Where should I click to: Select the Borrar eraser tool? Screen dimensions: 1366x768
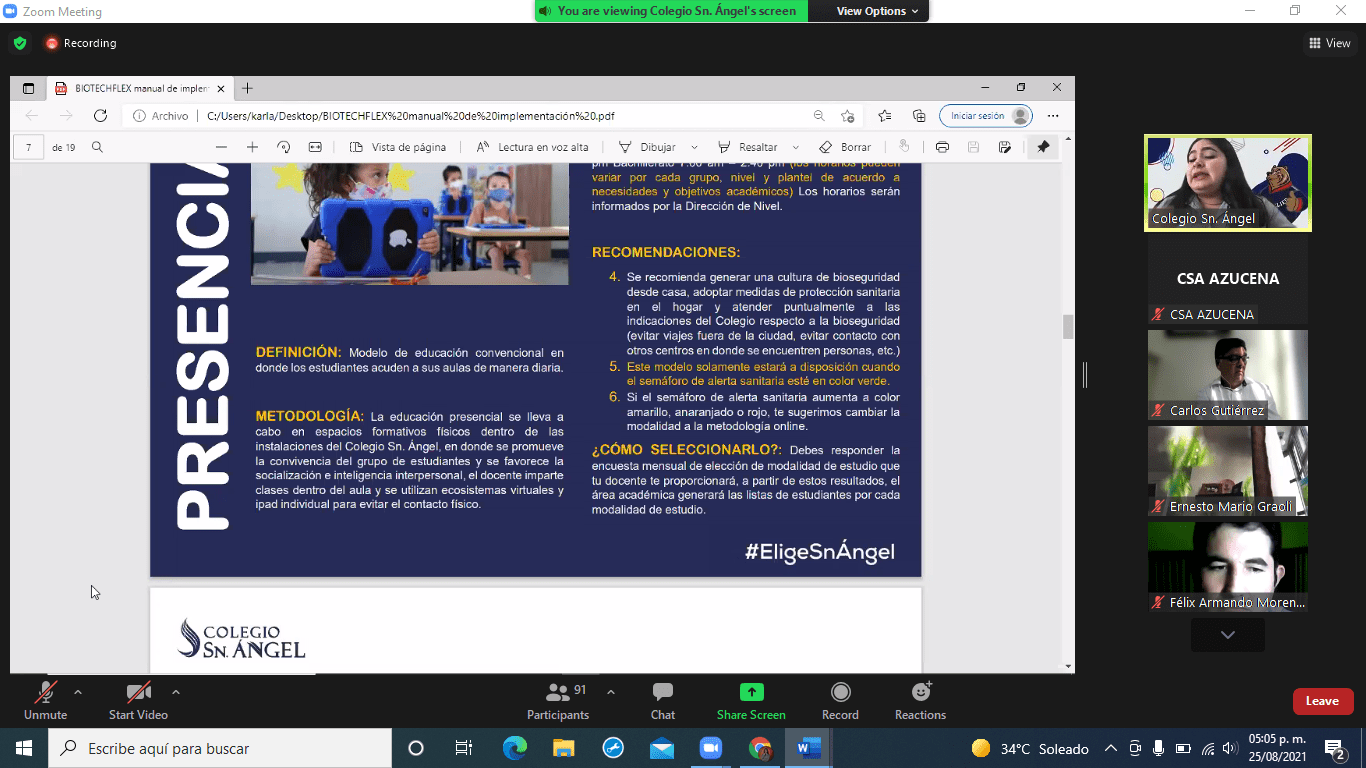[845, 147]
